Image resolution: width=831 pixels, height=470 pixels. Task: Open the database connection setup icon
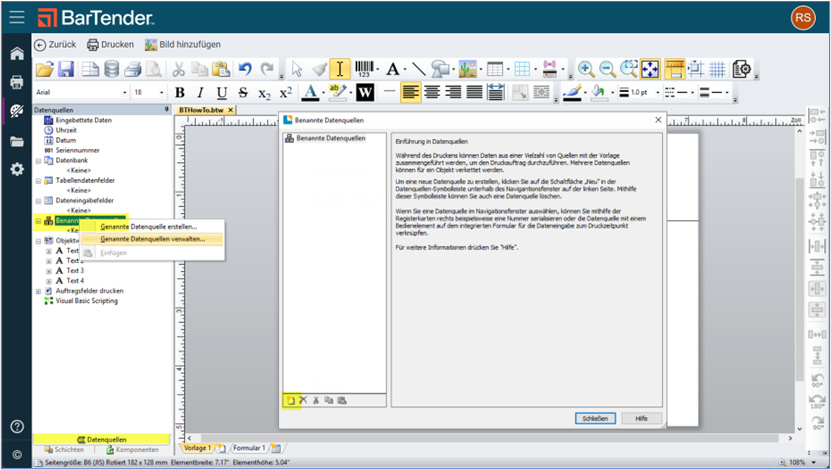(x=111, y=69)
